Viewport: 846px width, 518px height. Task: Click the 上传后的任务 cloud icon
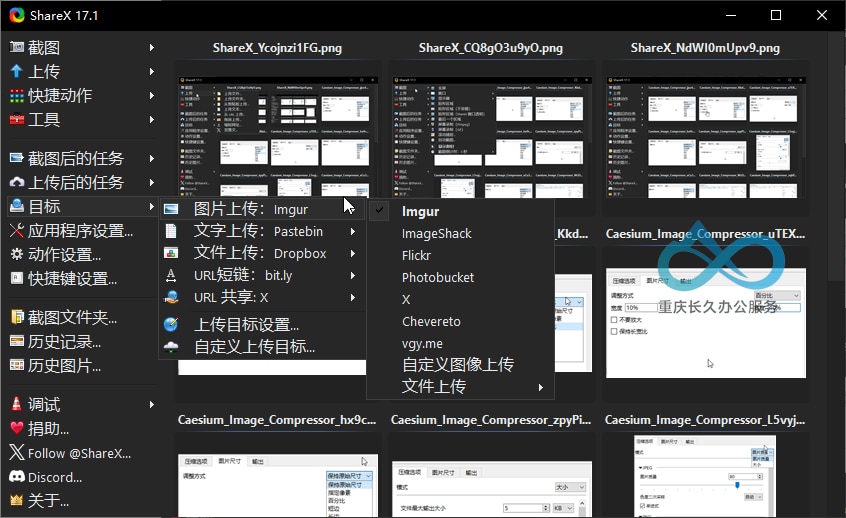coord(17,182)
